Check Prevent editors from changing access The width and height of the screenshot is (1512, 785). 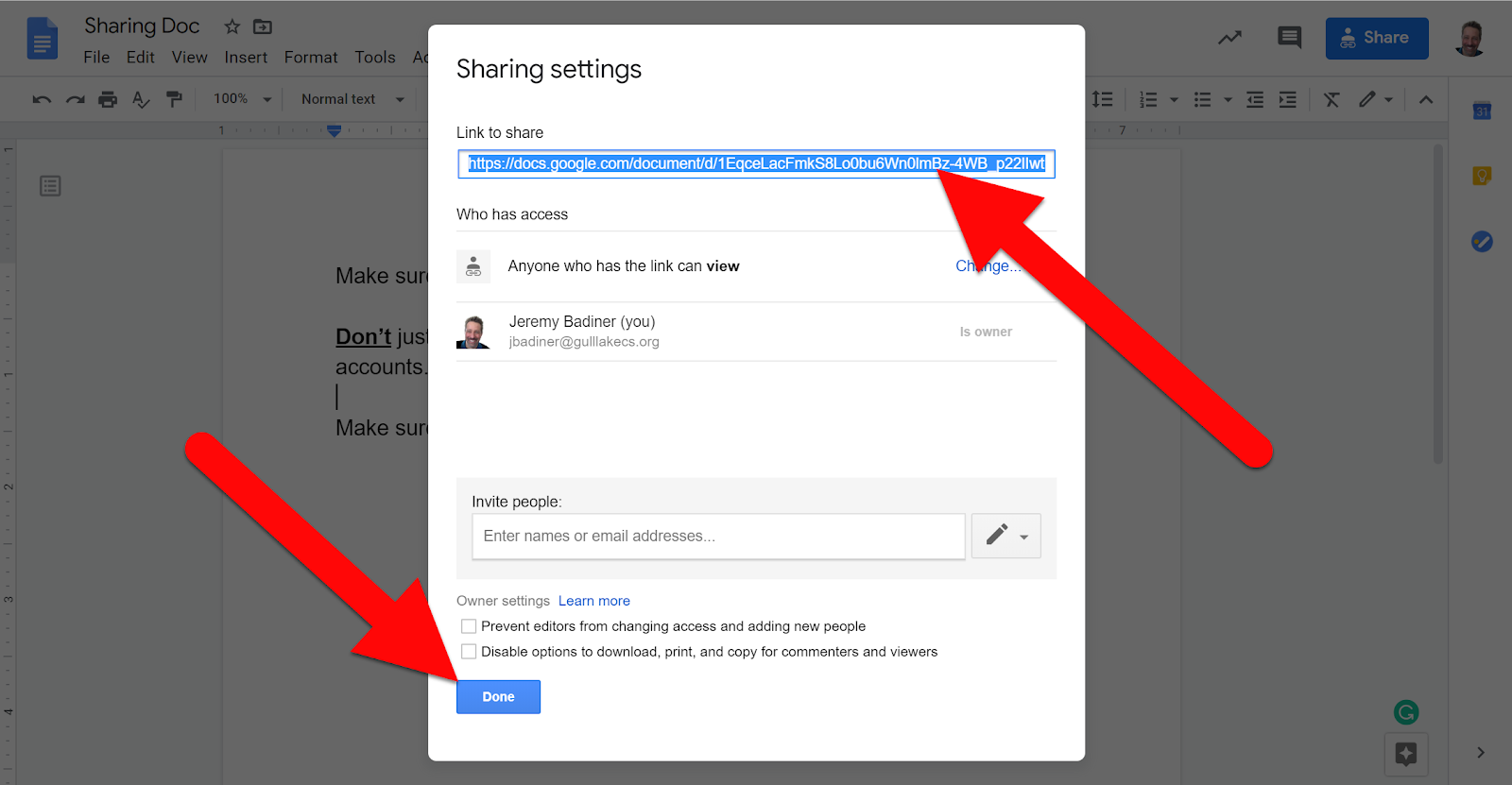point(469,626)
